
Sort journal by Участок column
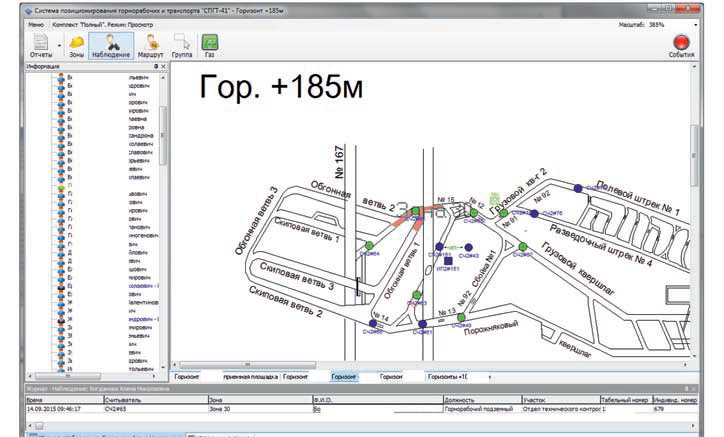click(561, 400)
